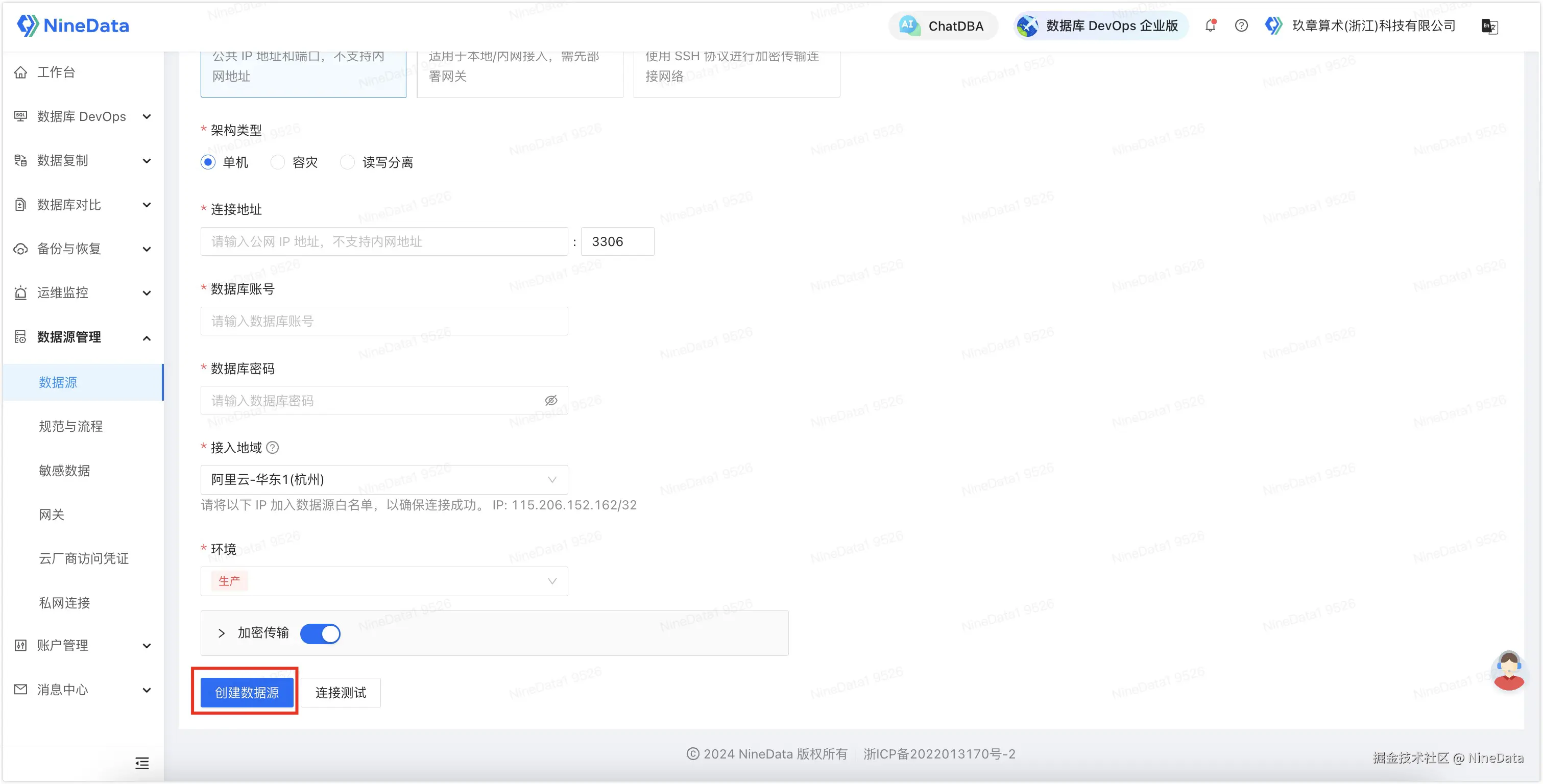
Task: Open the 环境 environment dropdown
Action: click(384, 581)
